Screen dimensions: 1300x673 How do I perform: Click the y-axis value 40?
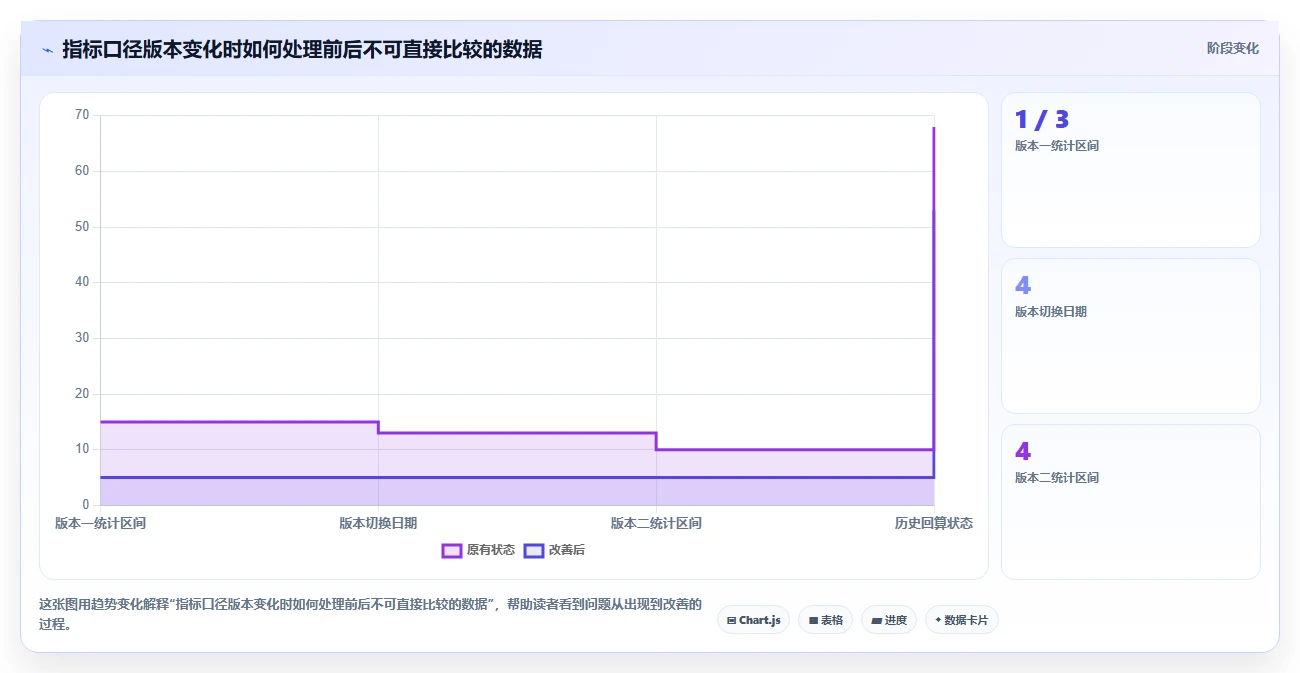tap(82, 282)
